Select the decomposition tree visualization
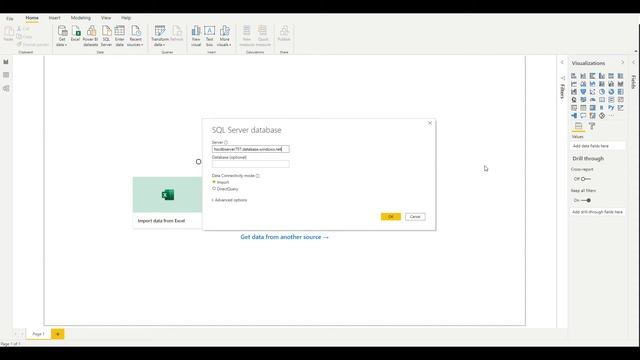This screenshot has width=640, height=360. [x=574, y=116]
